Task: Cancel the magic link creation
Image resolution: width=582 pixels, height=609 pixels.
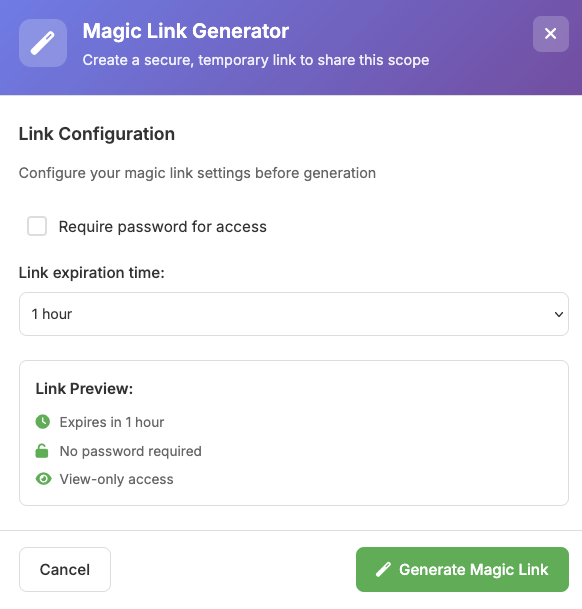Action: pos(65,569)
